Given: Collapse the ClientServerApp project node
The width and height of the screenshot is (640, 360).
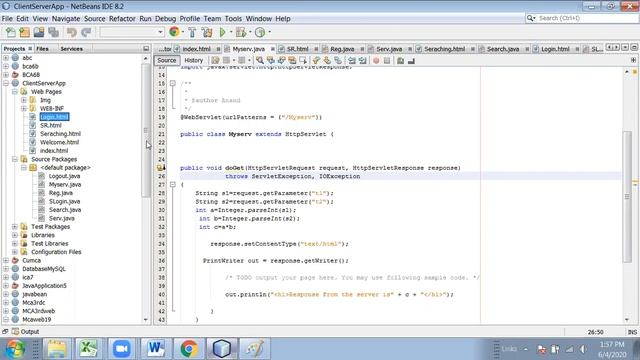Looking at the screenshot, I should click(x=6, y=83).
